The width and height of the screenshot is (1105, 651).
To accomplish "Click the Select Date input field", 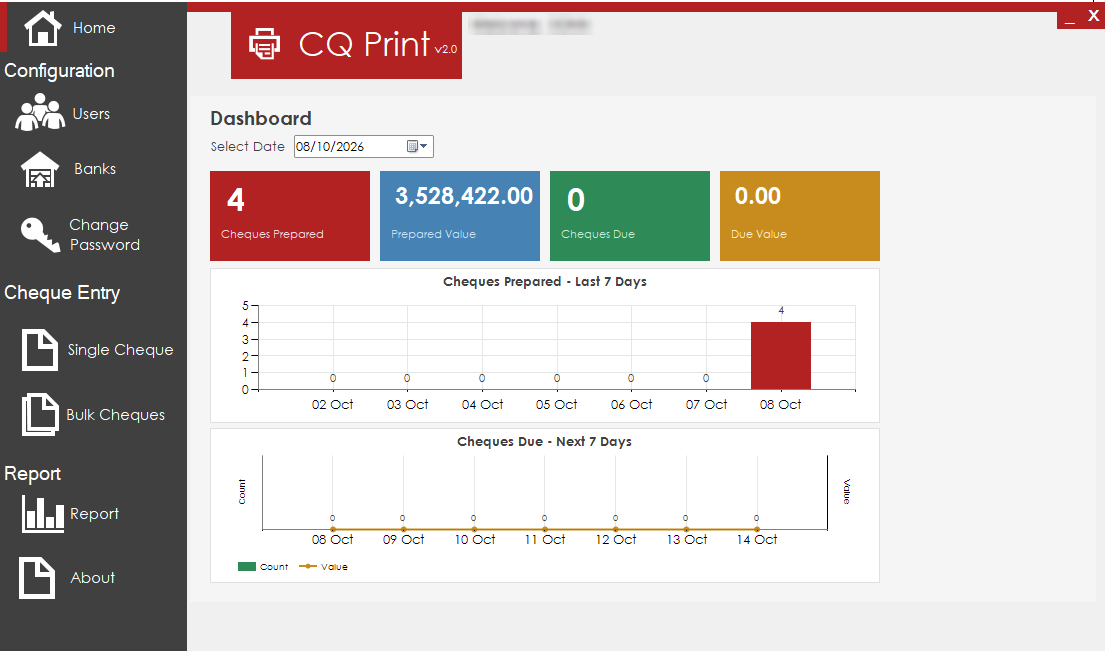I will pos(364,147).
